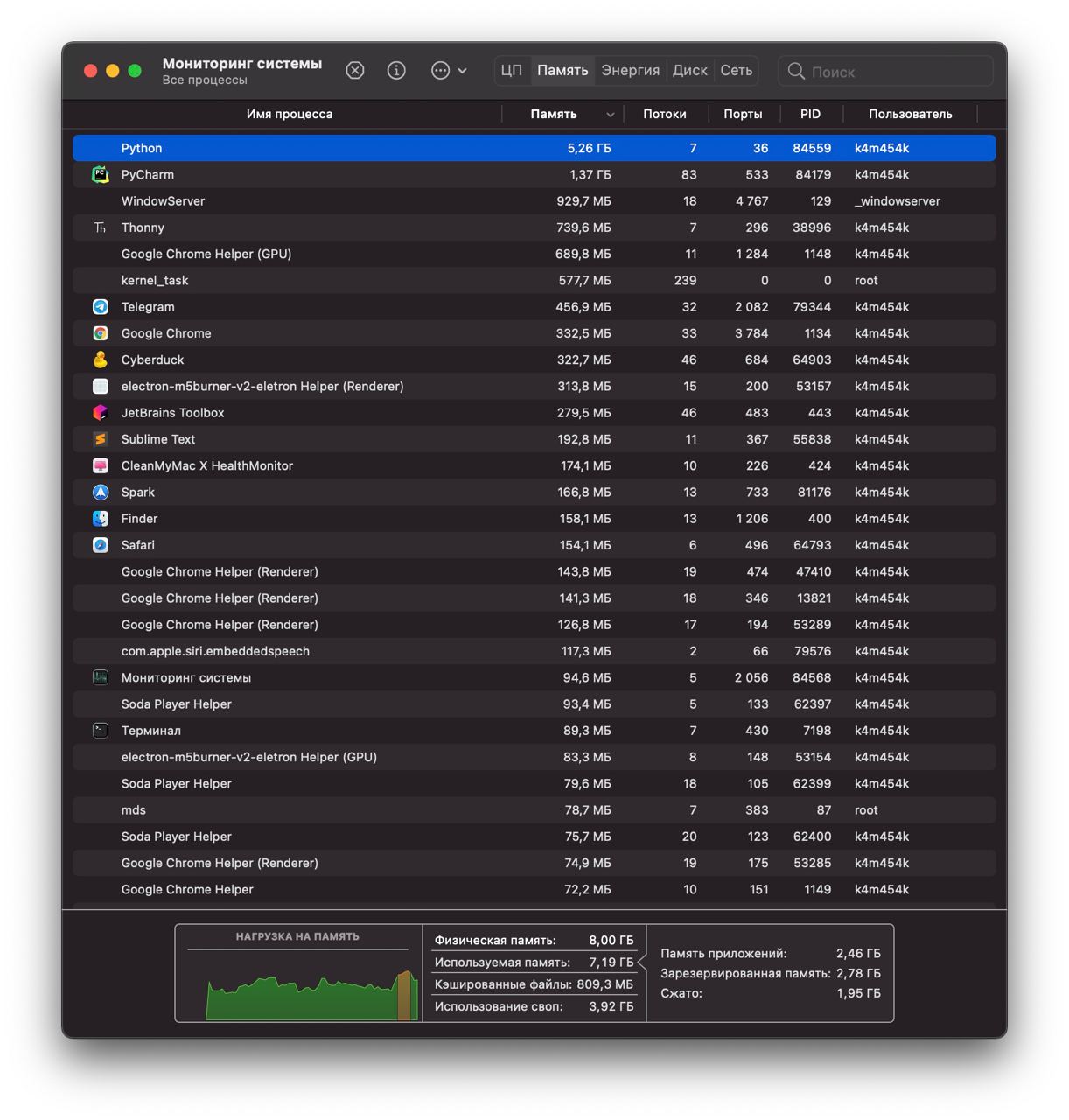This screenshot has height=1120, width=1069.
Task: Click the Thonny app icon
Action: pyautogui.click(x=101, y=227)
